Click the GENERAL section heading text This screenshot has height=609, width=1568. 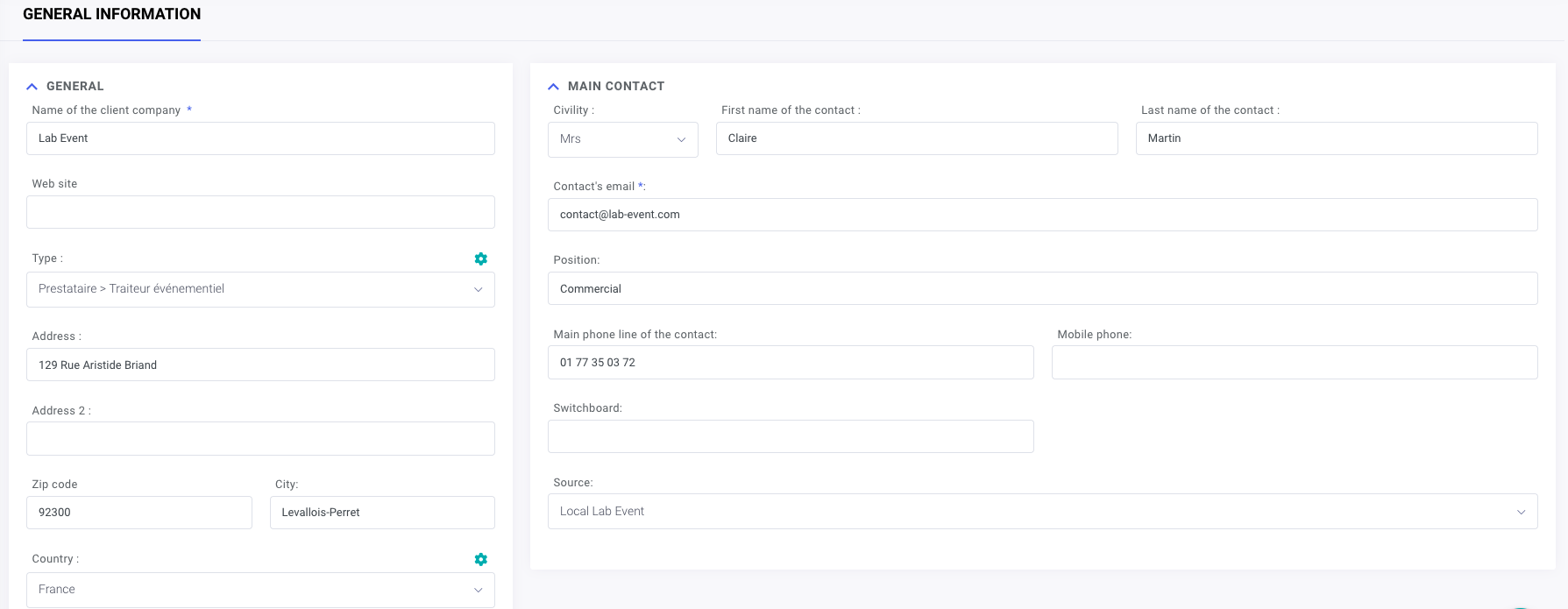74,86
